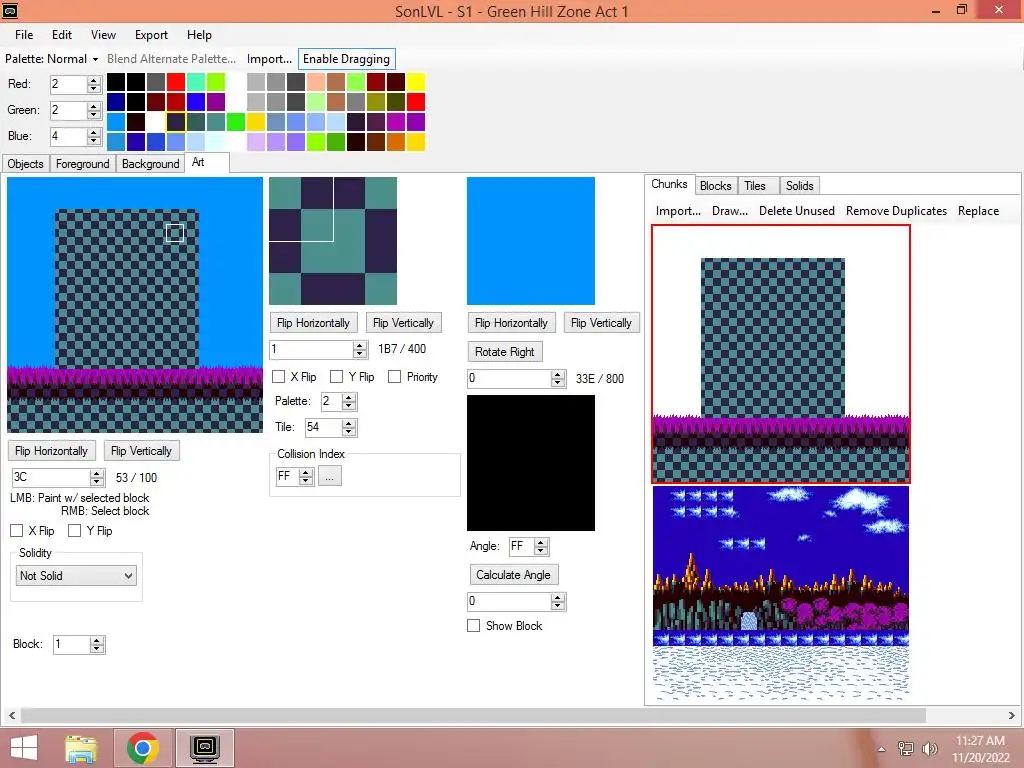Increase the Red value stepper
The width and height of the screenshot is (1024, 768).
pos(94,80)
